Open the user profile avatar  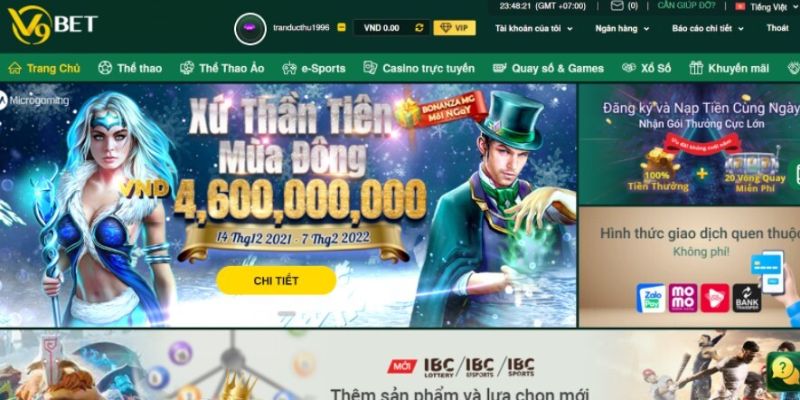tap(250, 29)
